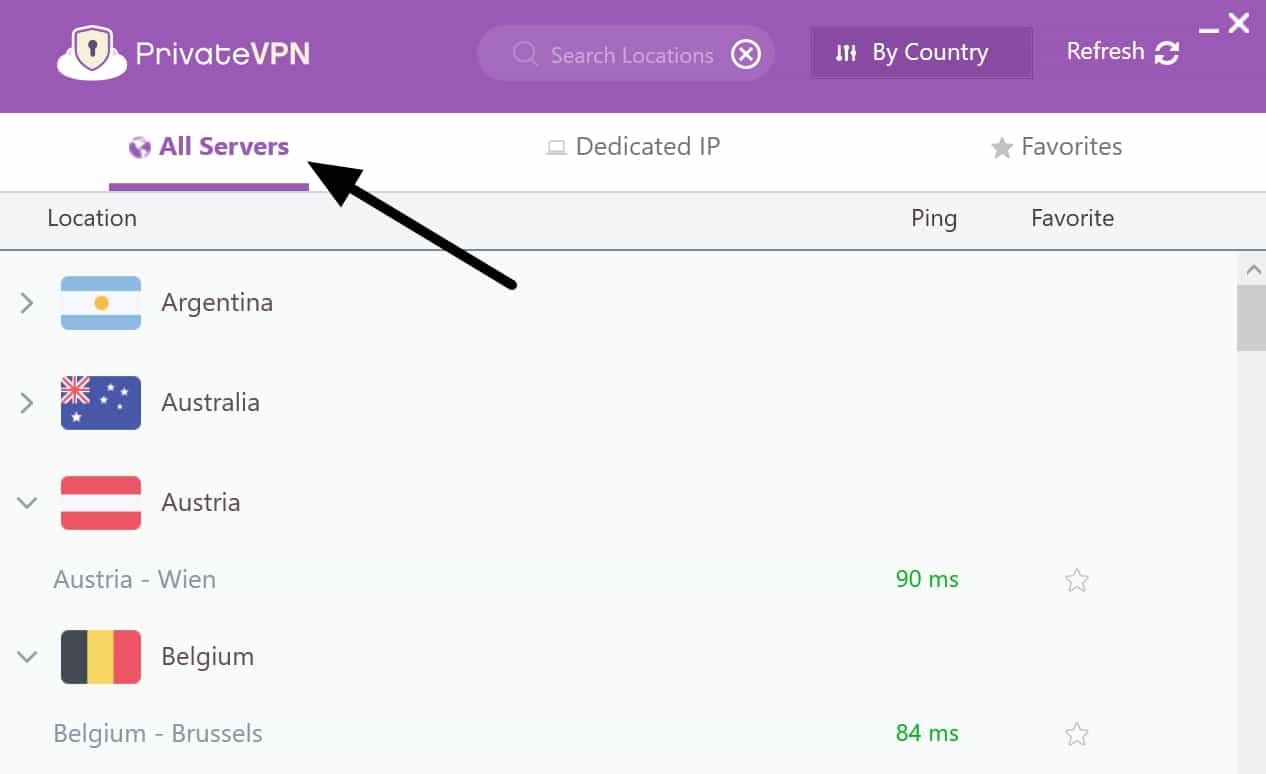Collapse the Austria server list
Image resolution: width=1266 pixels, height=774 pixels.
(27, 502)
